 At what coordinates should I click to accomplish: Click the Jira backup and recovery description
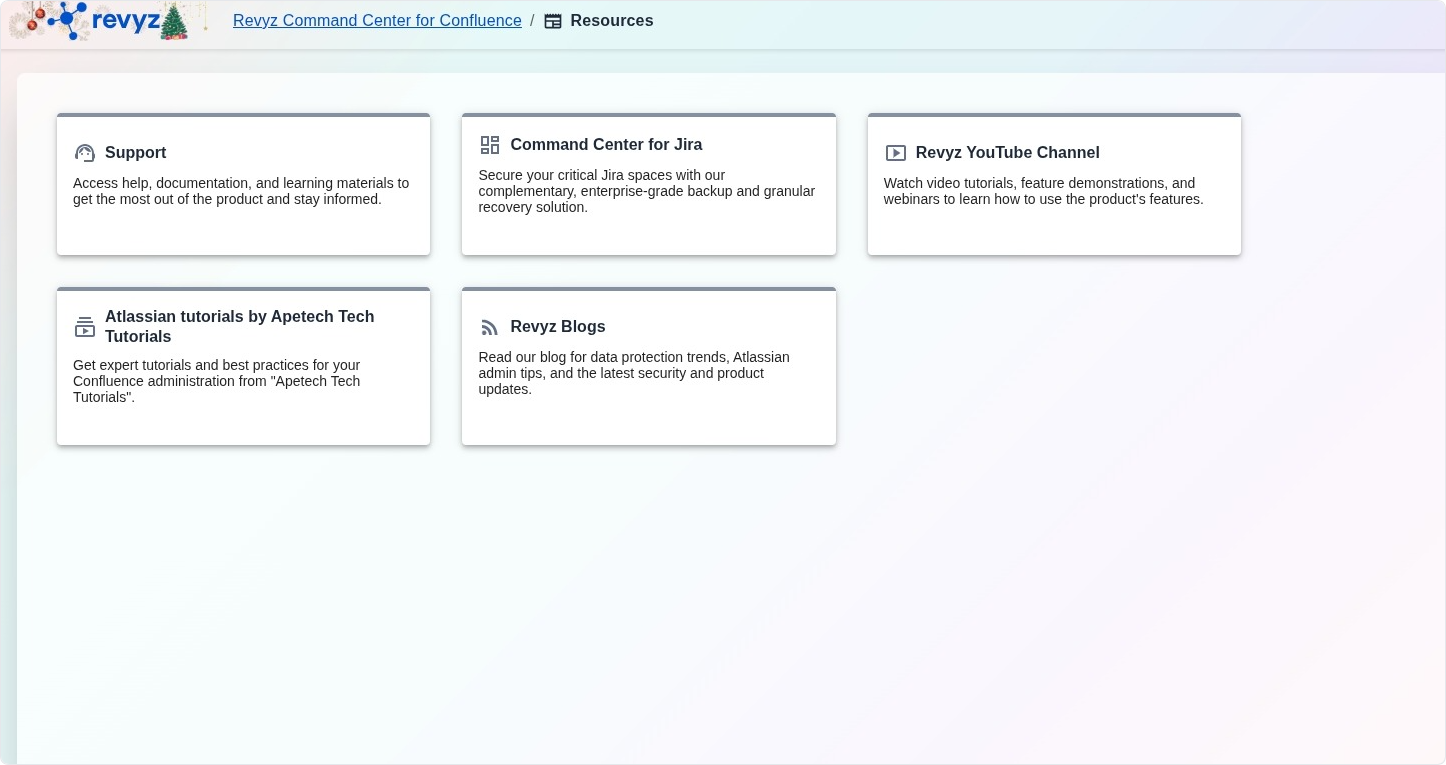point(646,191)
